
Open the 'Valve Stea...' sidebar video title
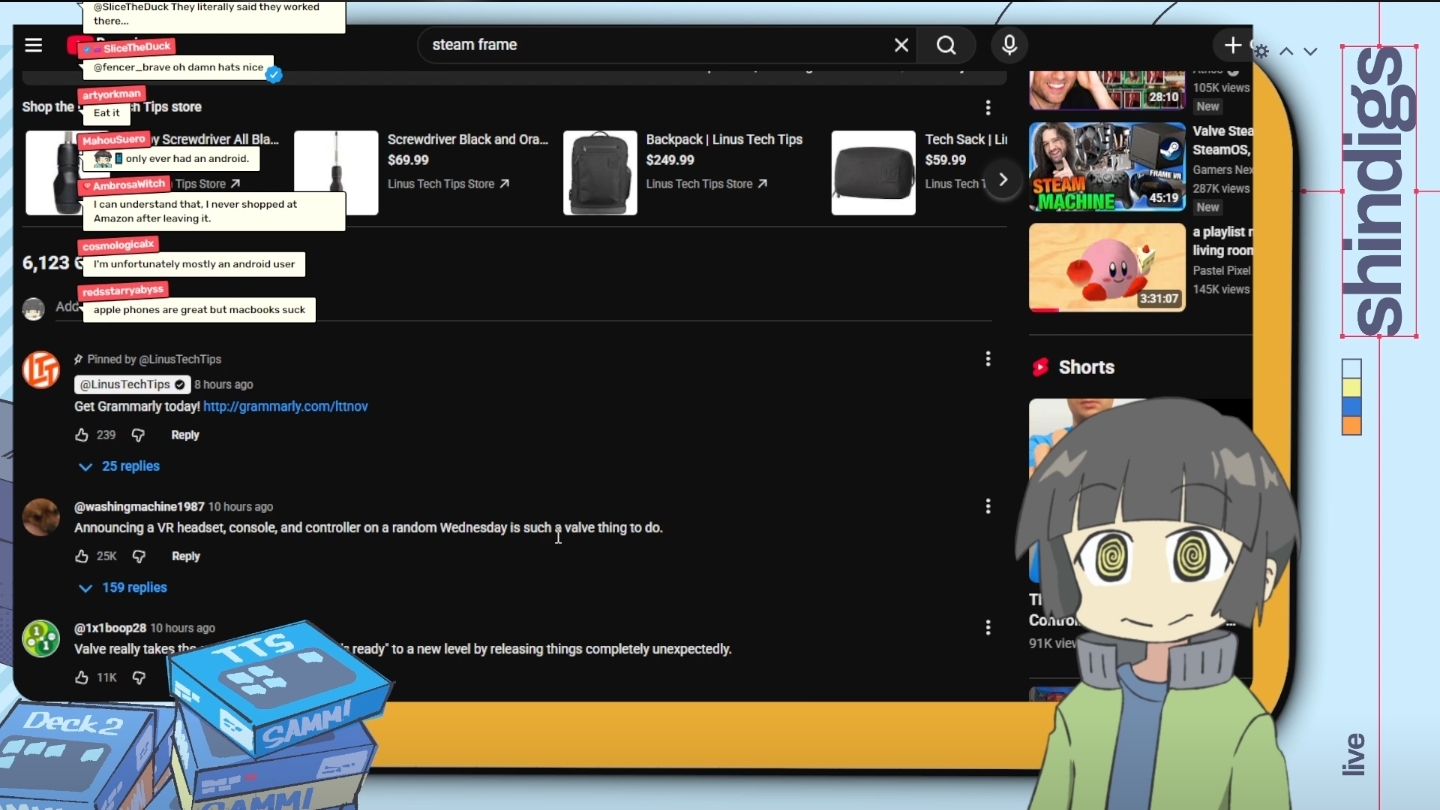[1222, 140]
